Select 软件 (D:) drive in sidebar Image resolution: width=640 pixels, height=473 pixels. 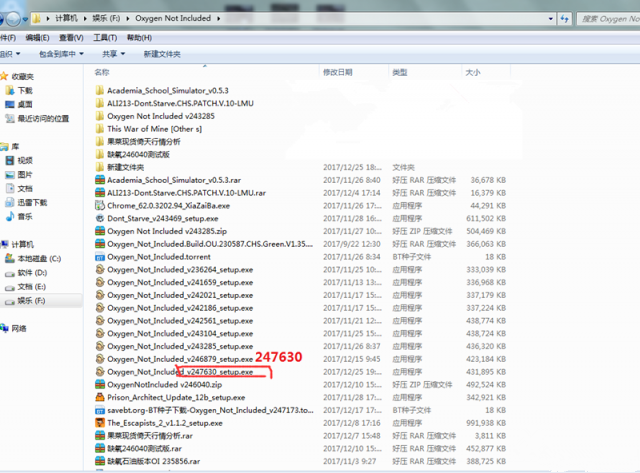tap(26, 273)
